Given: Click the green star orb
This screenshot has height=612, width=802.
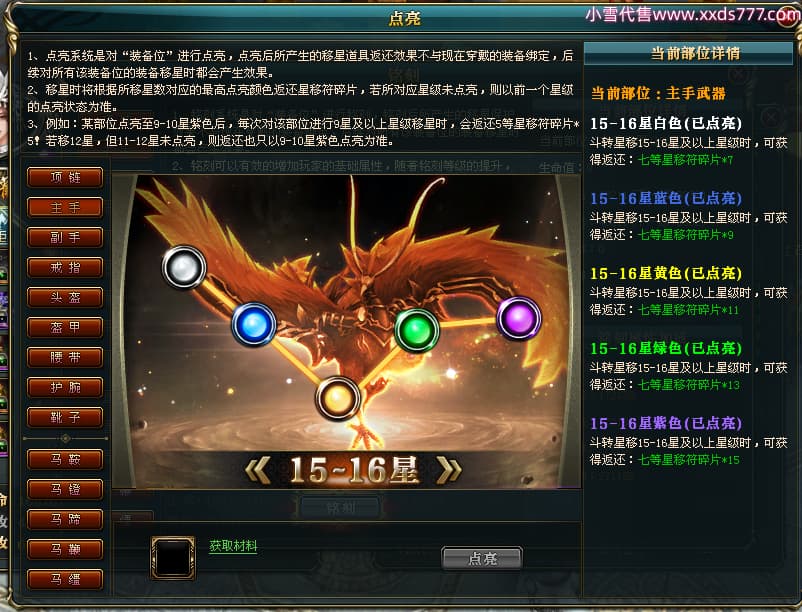Looking at the screenshot, I should point(417,330).
